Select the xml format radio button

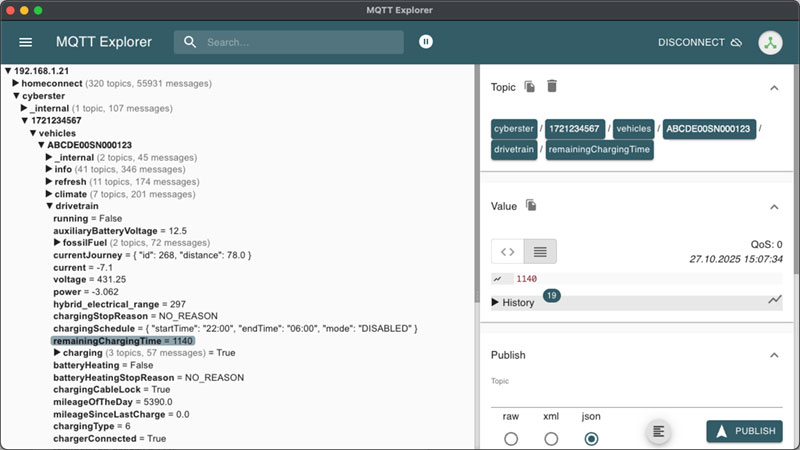(551, 438)
